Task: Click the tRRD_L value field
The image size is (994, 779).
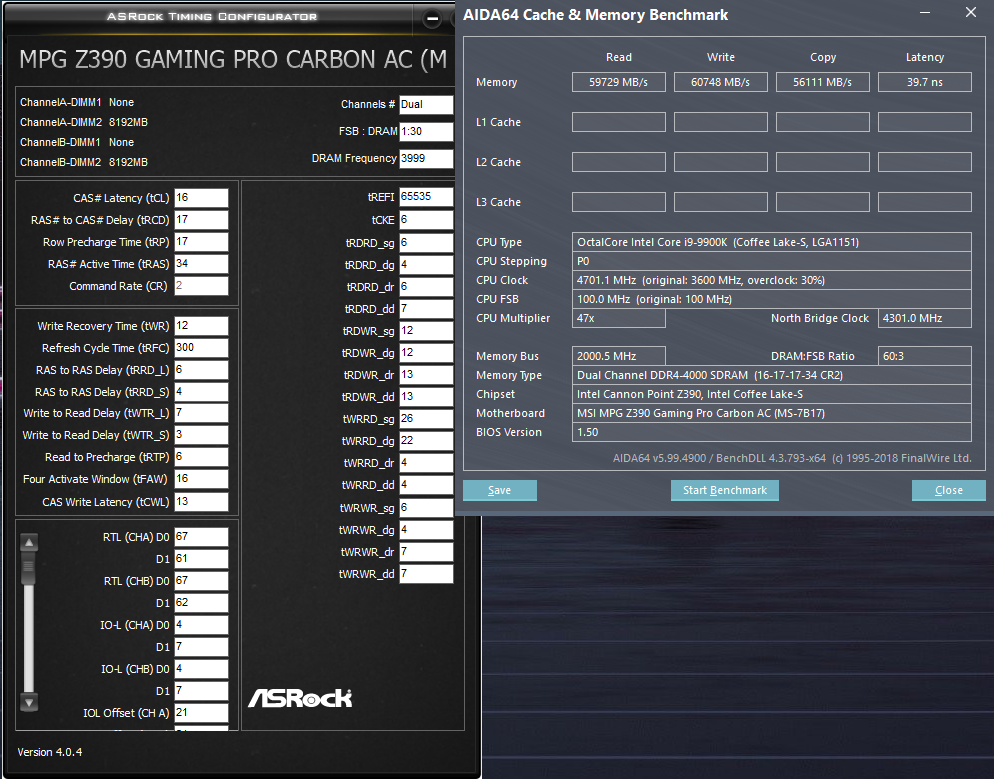Action: pyautogui.click(x=201, y=370)
